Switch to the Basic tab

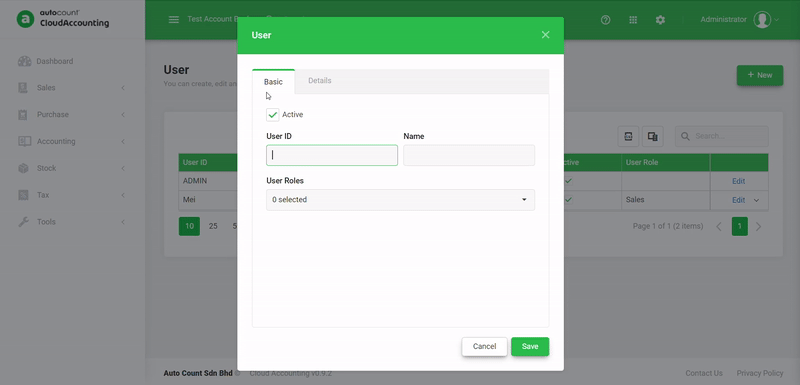tap(273, 82)
